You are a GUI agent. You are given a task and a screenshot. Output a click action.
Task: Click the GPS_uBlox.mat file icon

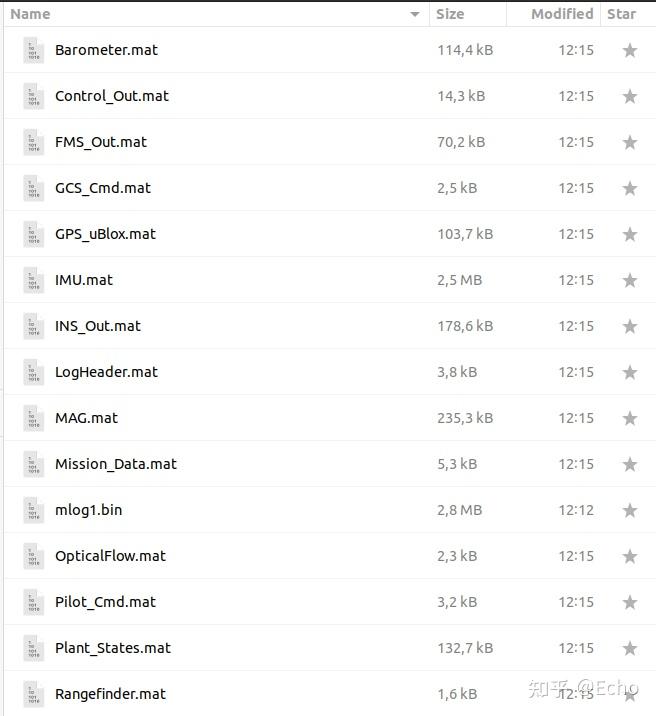(x=34, y=234)
